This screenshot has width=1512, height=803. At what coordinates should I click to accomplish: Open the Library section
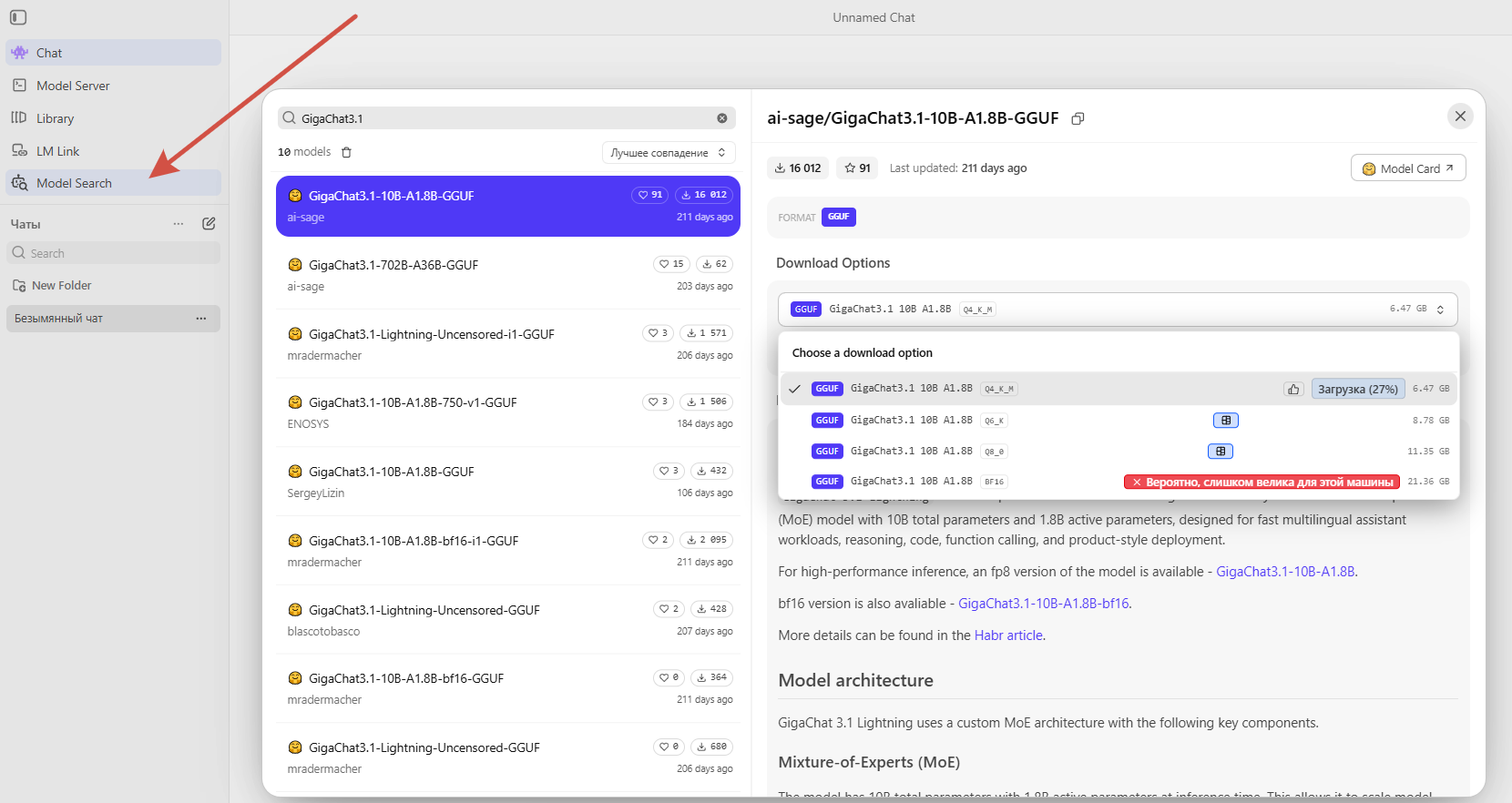click(x=113, y=118)
